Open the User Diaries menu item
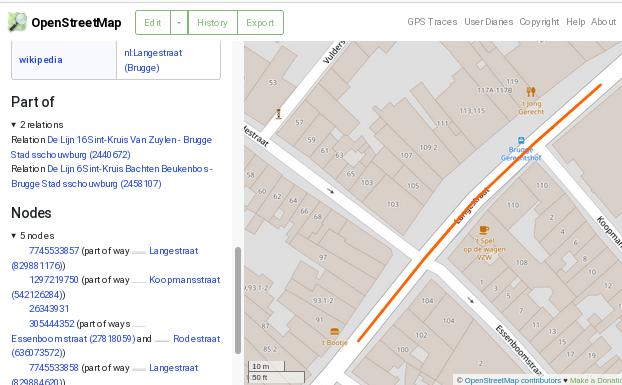 (488, 22)
